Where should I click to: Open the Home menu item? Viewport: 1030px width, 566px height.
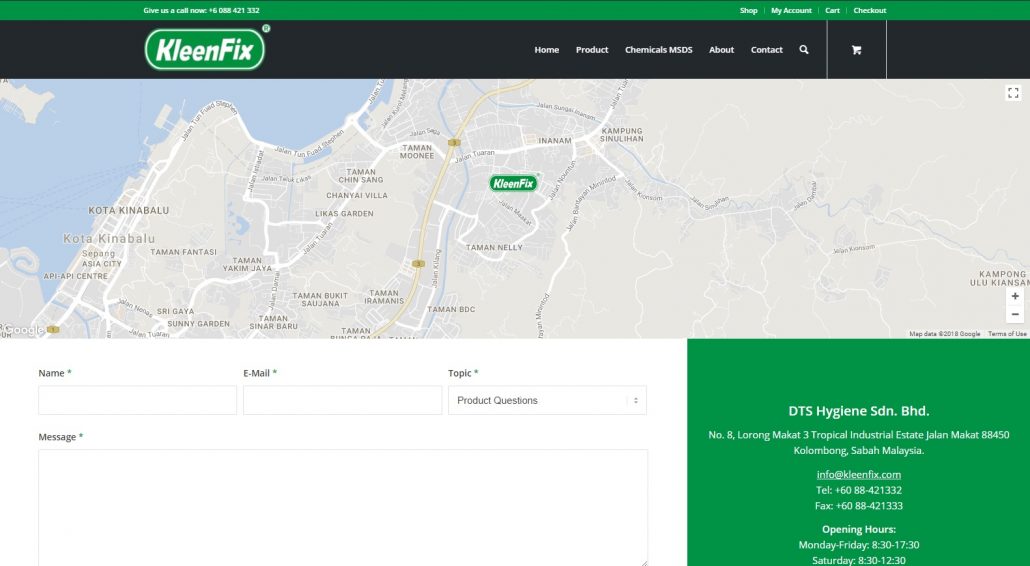[546, 50]
